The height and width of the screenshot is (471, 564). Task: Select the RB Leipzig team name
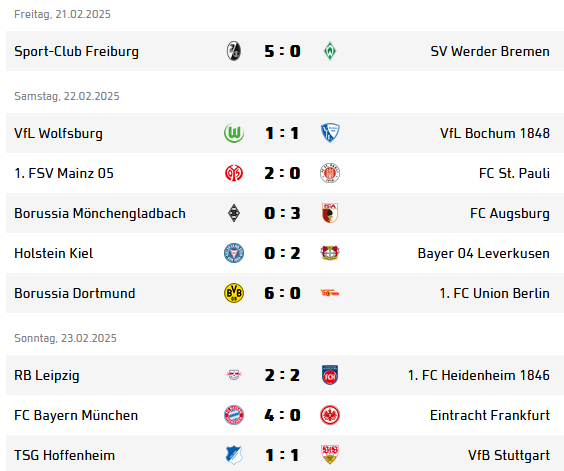click(x=47, y=375)
